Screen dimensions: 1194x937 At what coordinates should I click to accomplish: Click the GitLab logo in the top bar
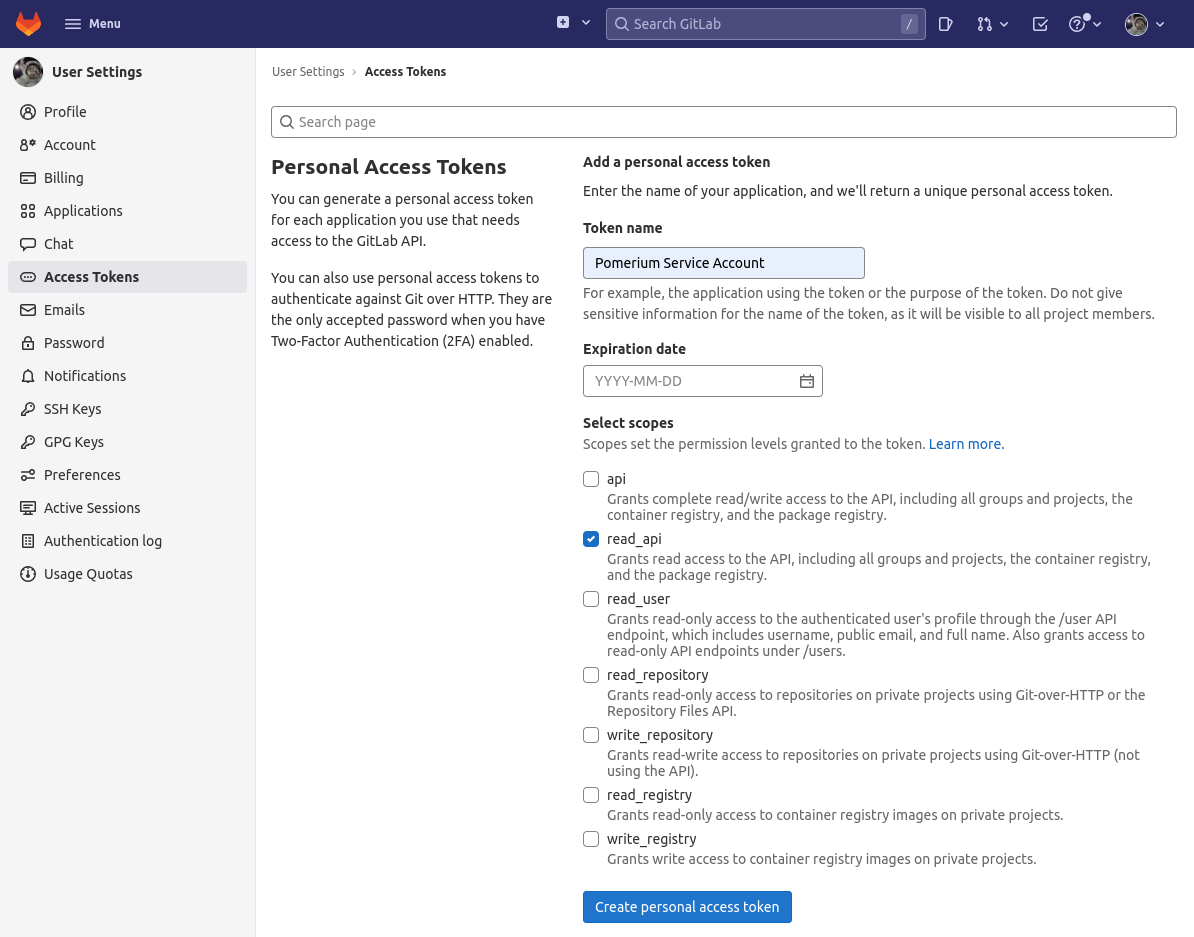pos(28,23)
